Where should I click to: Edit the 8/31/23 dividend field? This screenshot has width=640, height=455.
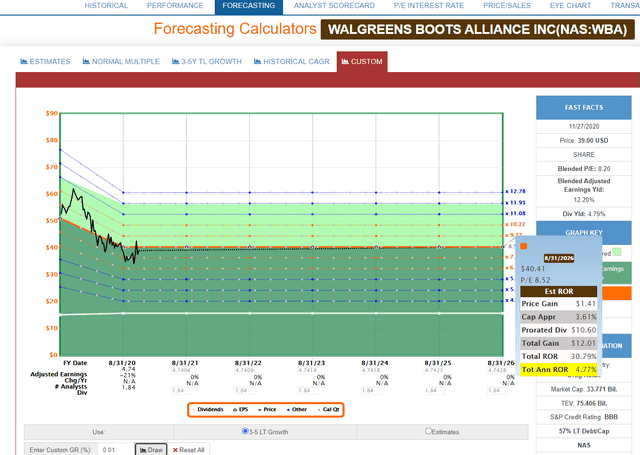[307, 391]
